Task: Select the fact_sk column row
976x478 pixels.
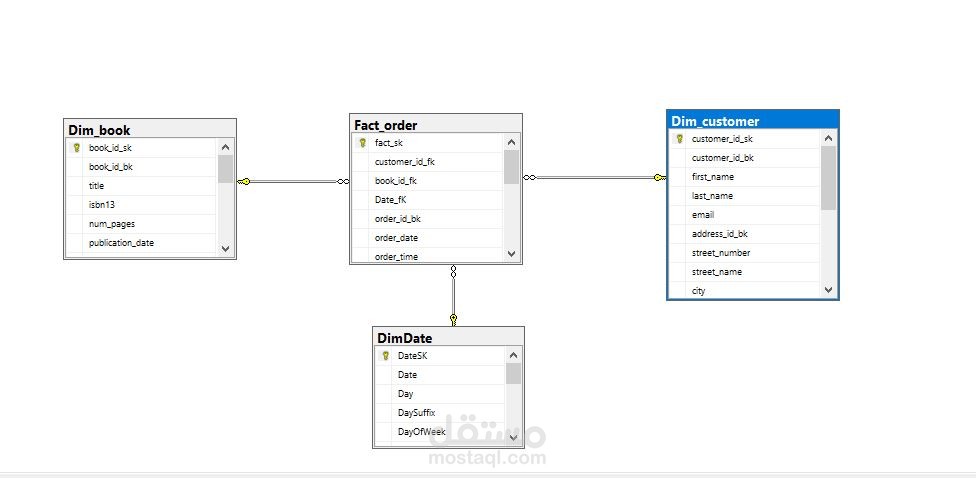Action: coord(427,143)
